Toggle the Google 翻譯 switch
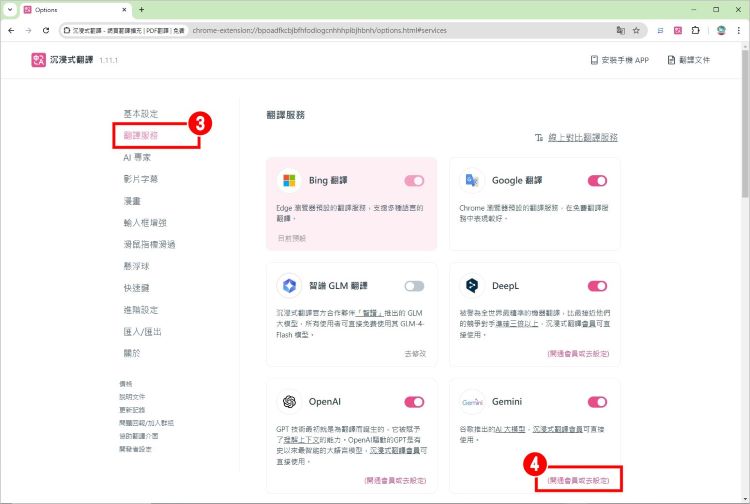This screenshot has width=750, height=504. (597, 181)
